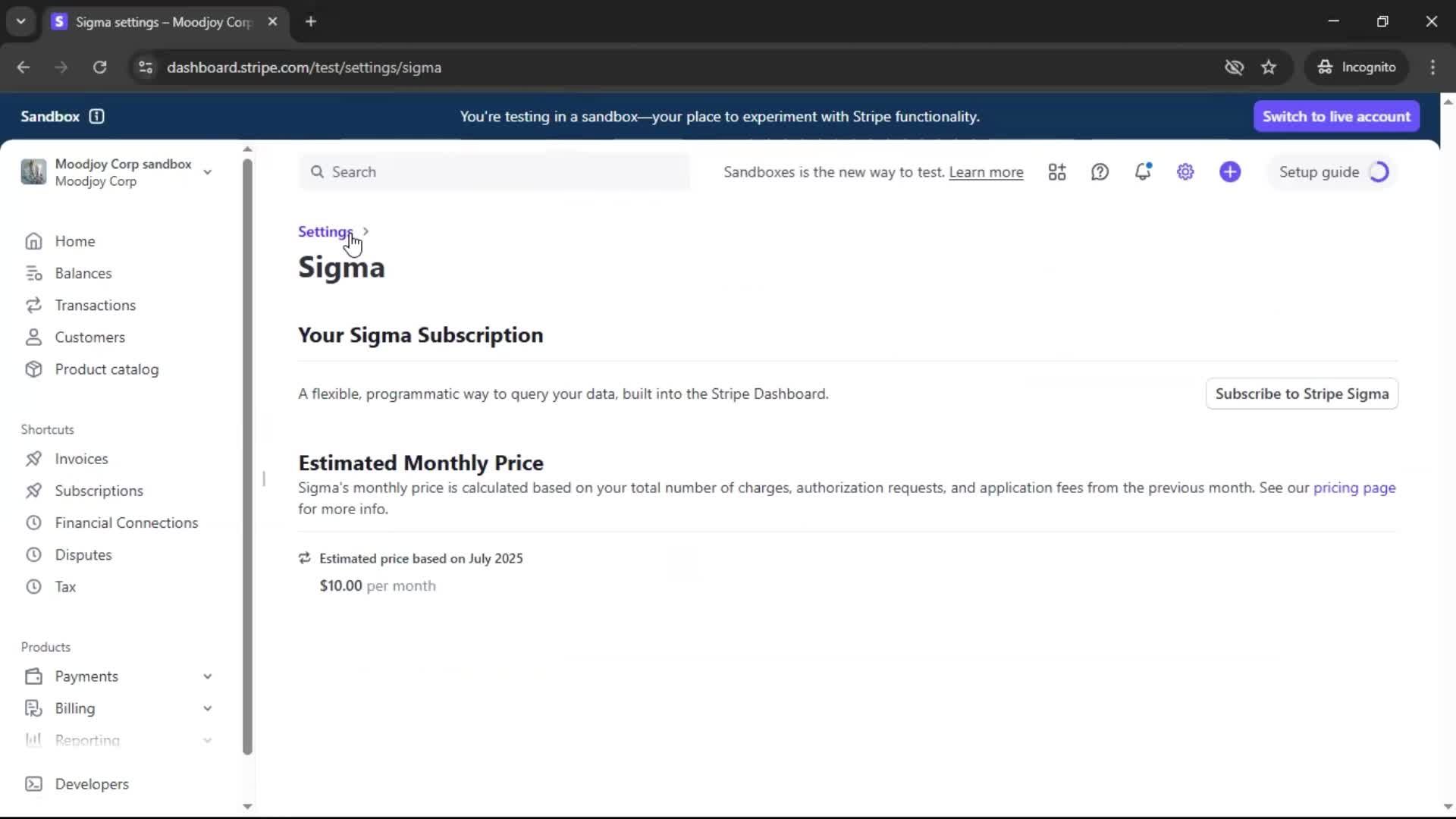Open the settings gear icon
The height and width of the screenshot is (819, 1456).
click(1185, 172)
